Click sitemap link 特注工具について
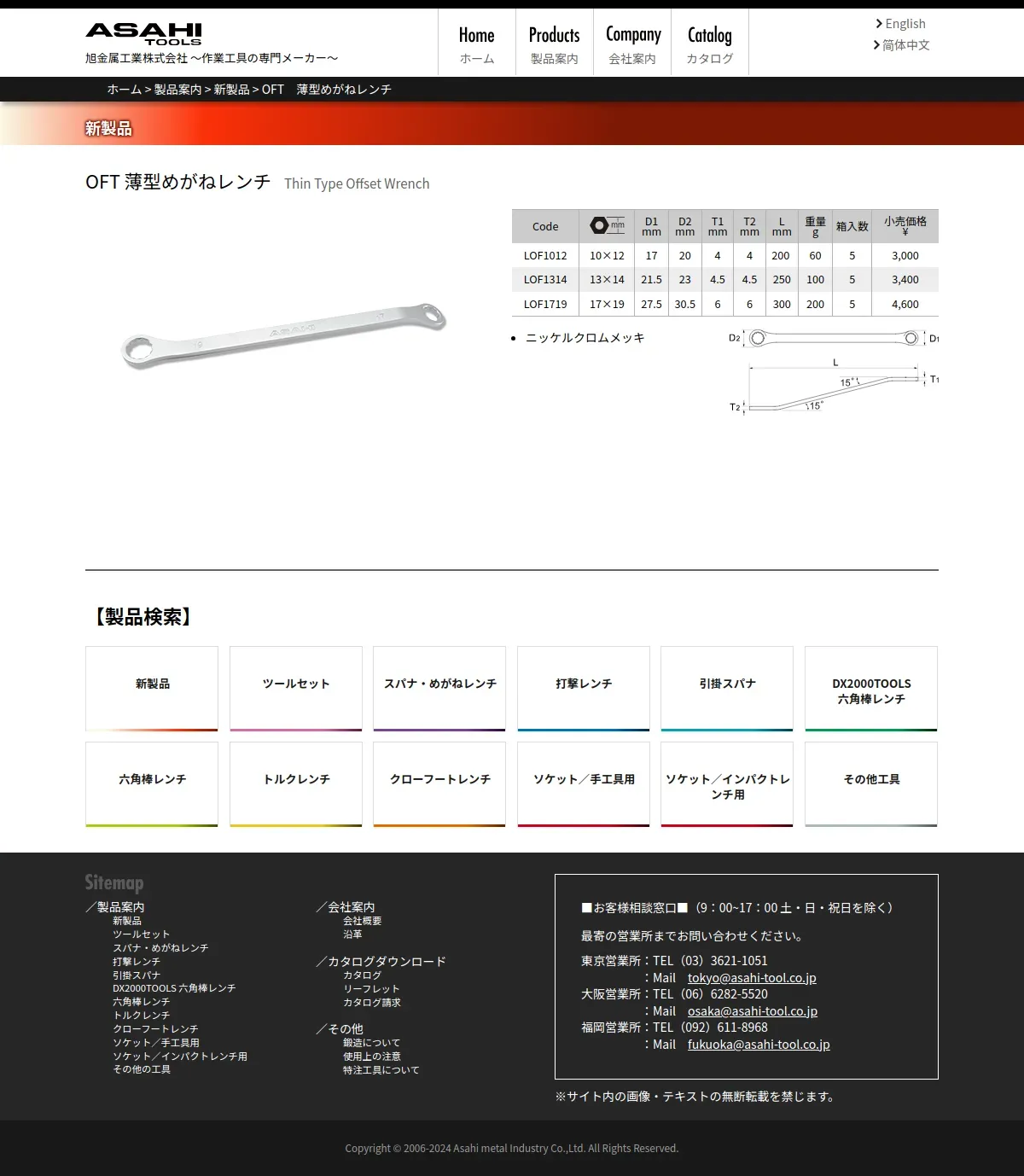1024x1176 pixels. [381, 1070]
